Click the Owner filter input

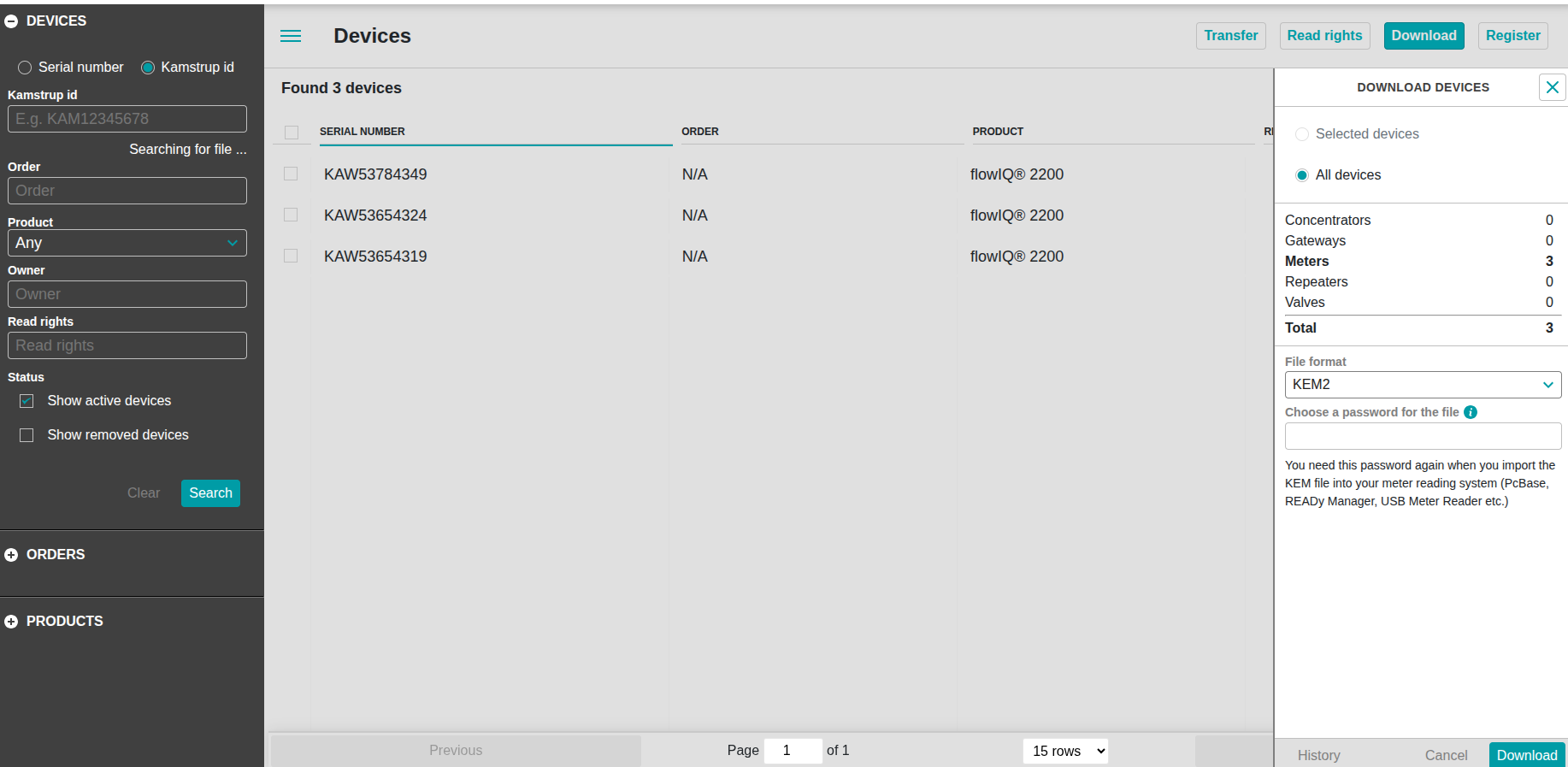[x=127, y=294]
